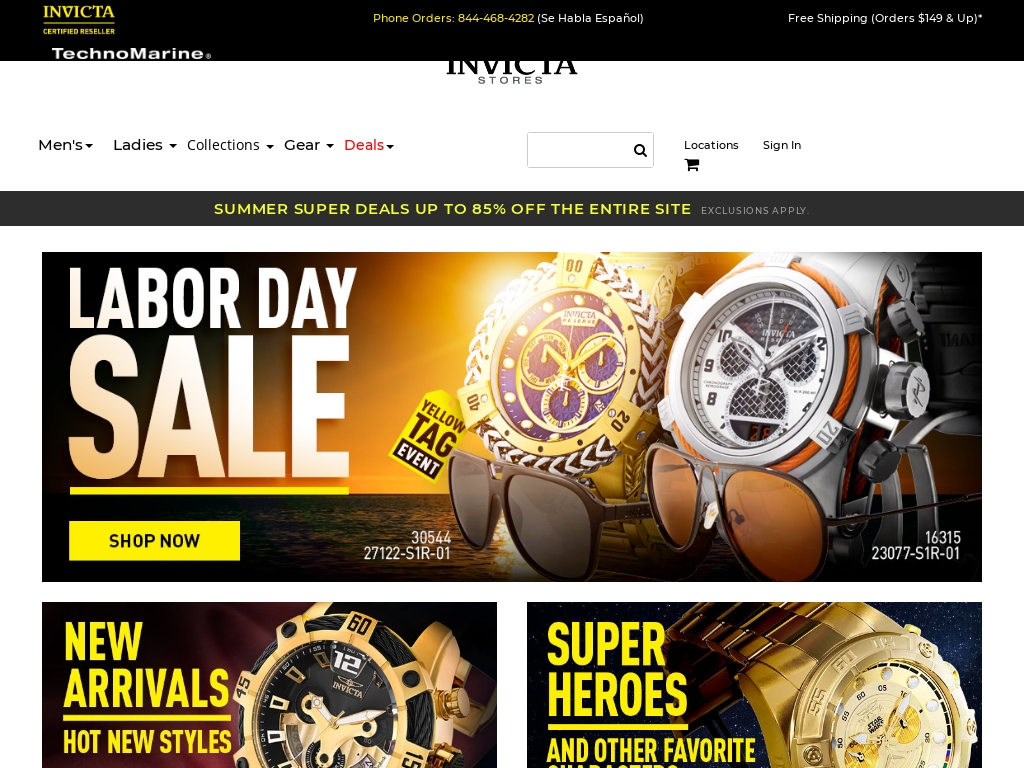Open the red Deals menu
1024x768 pixels.
tap(368, 145)
